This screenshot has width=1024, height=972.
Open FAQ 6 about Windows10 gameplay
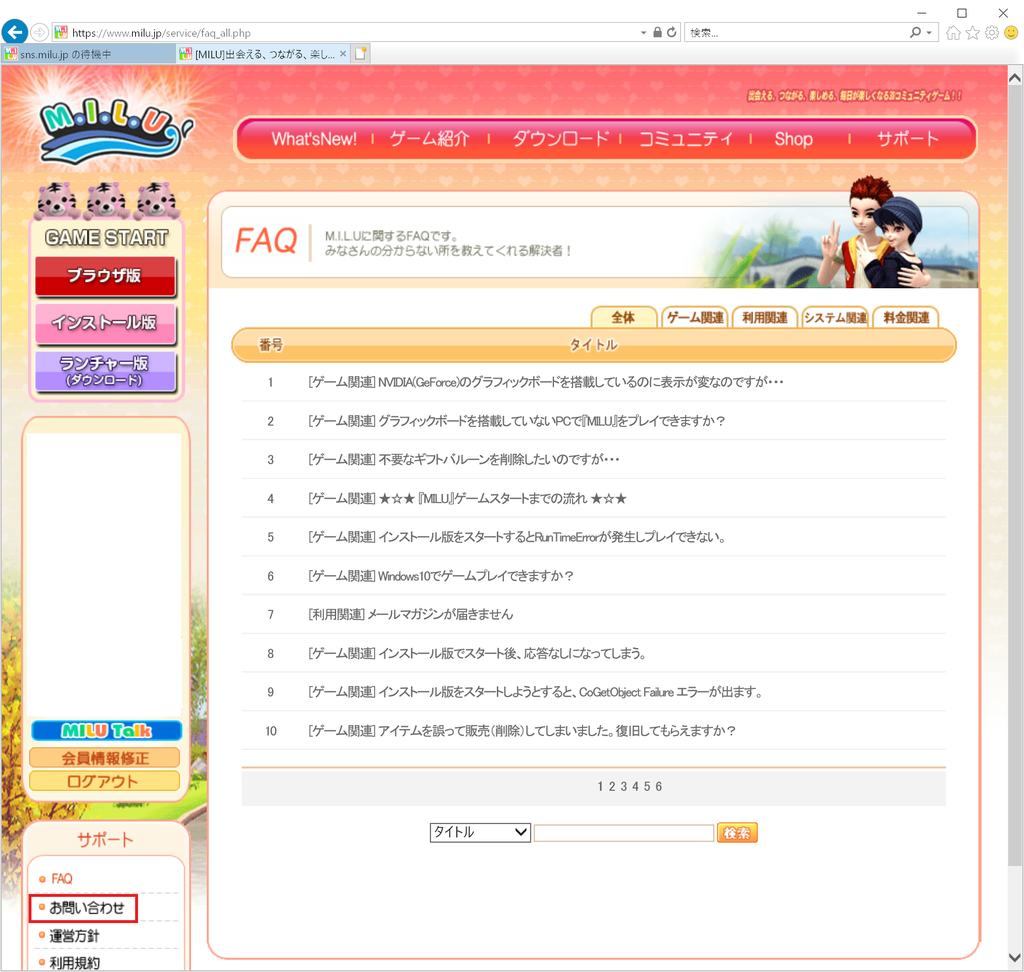[441, 576]
